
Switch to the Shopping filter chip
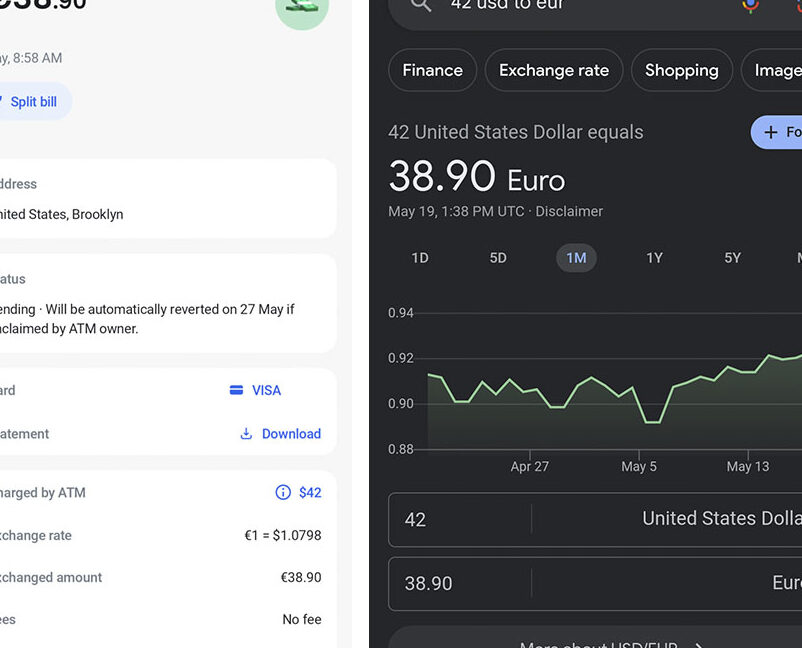[x=681, y=71]
